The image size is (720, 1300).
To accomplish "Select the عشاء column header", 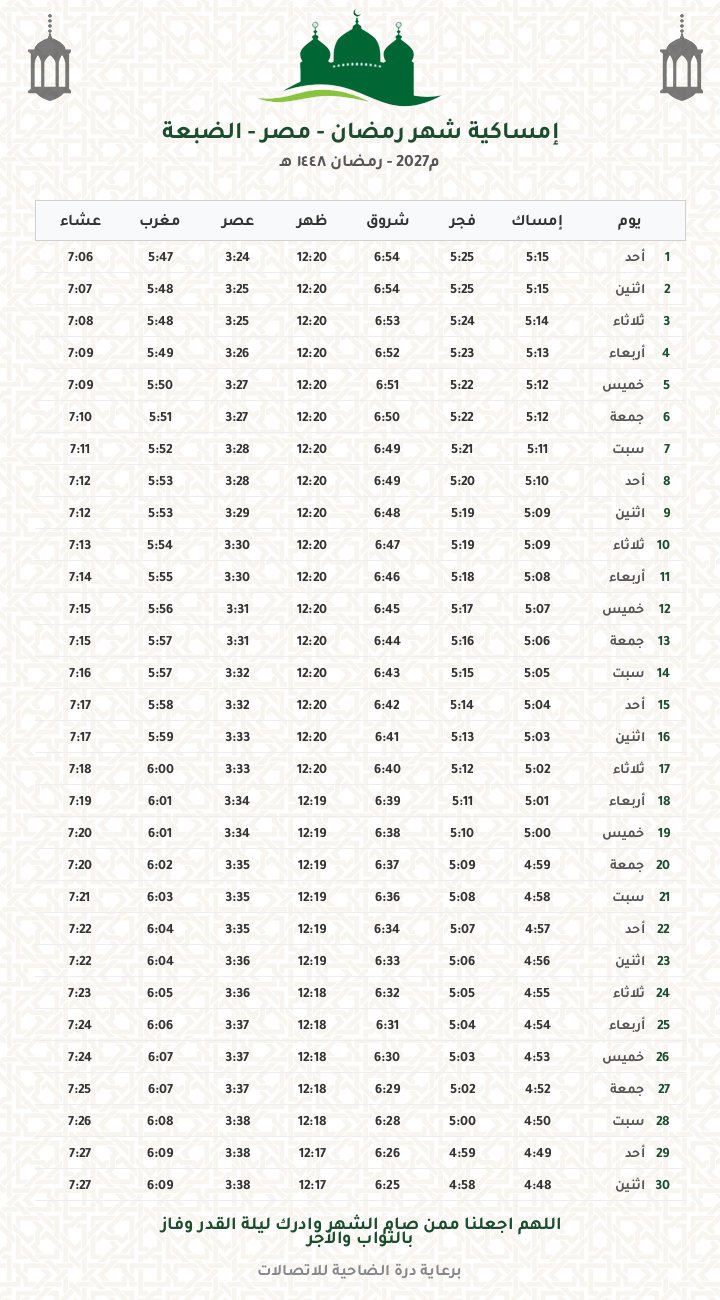I will tap(80, 221).
